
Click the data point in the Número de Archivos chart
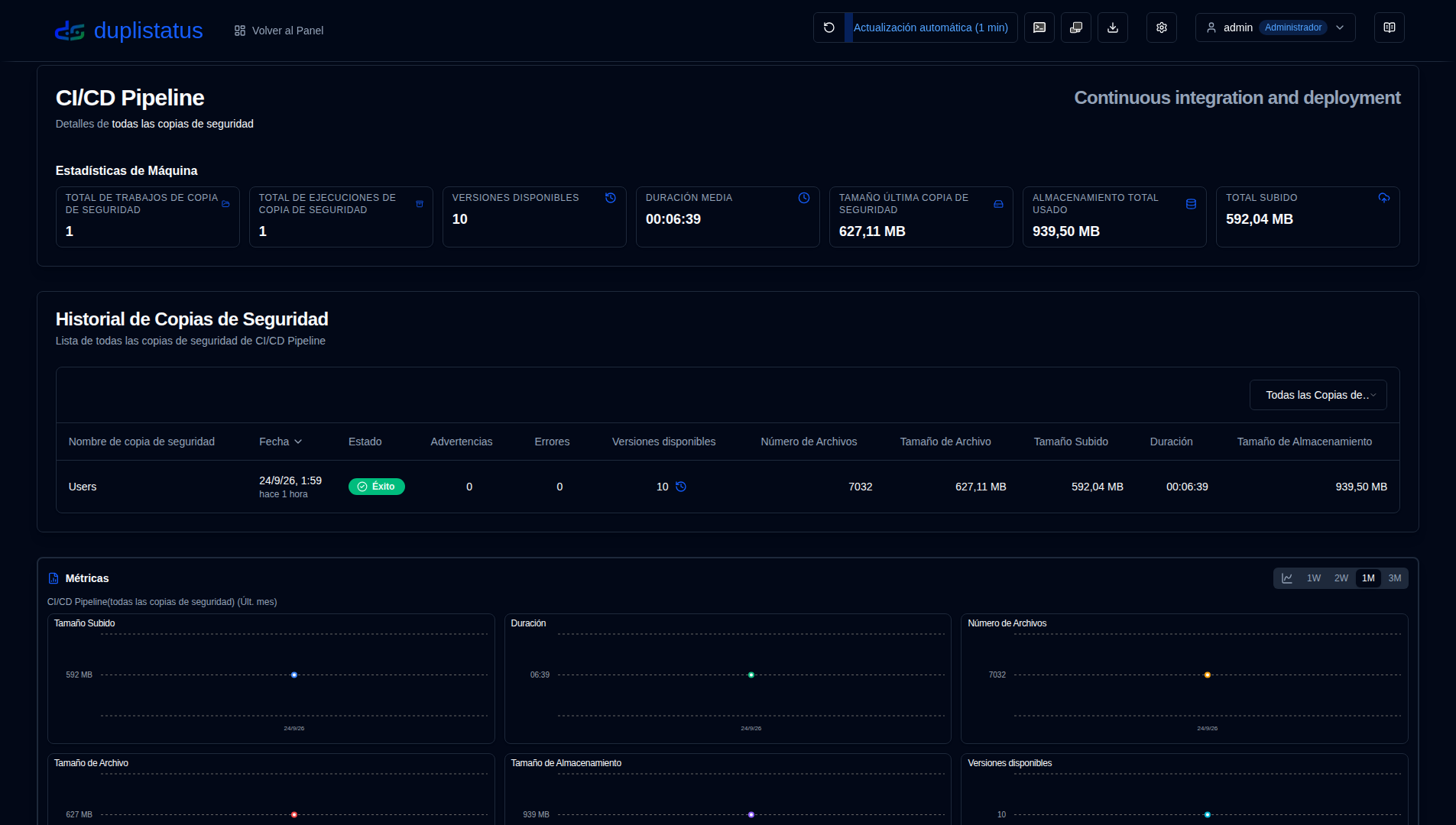click(x=1208, y=675)
